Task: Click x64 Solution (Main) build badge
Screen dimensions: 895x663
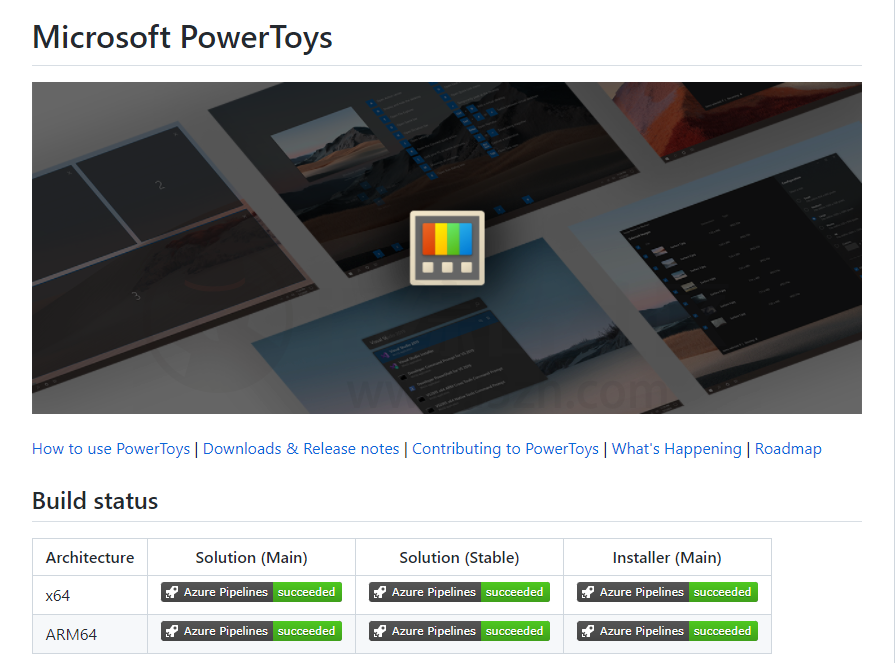Action: (x=251, y=592)
